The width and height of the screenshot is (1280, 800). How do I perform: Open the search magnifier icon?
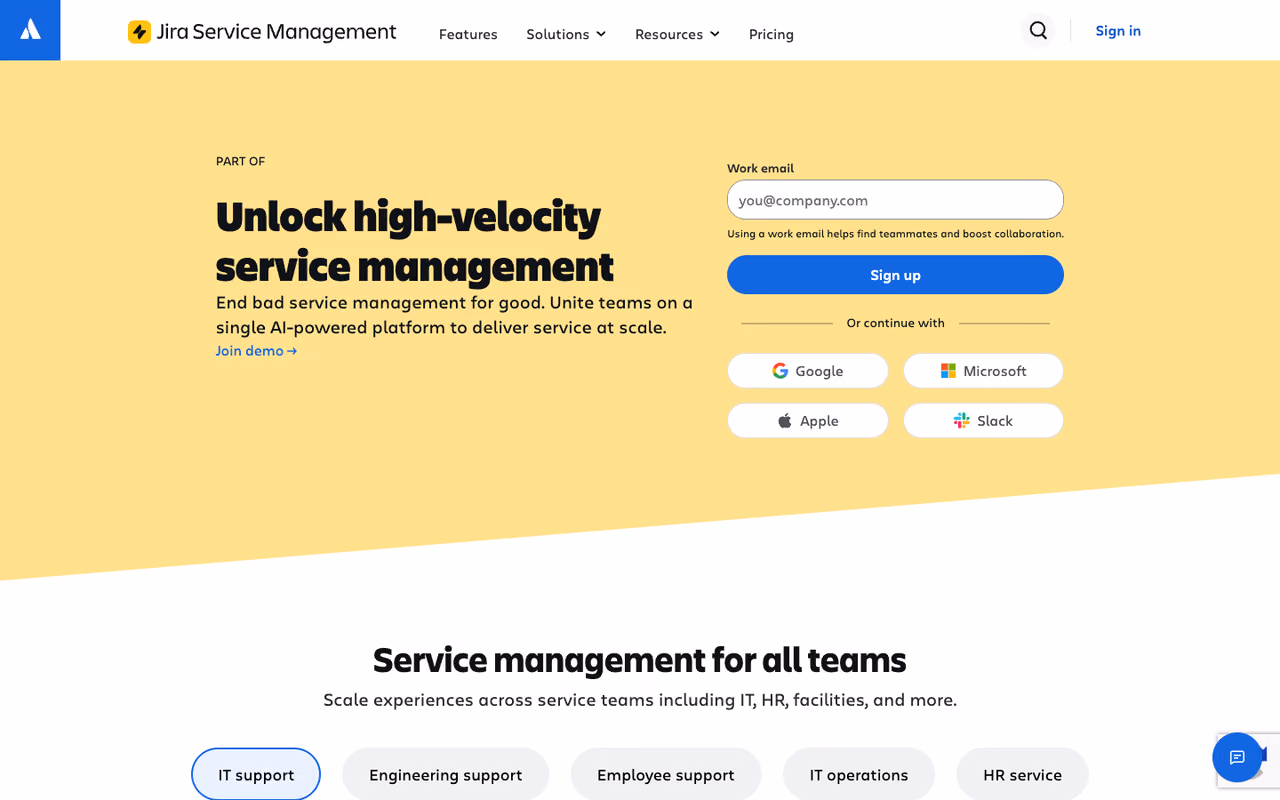pyautogui.click(x=1038, y=31)
